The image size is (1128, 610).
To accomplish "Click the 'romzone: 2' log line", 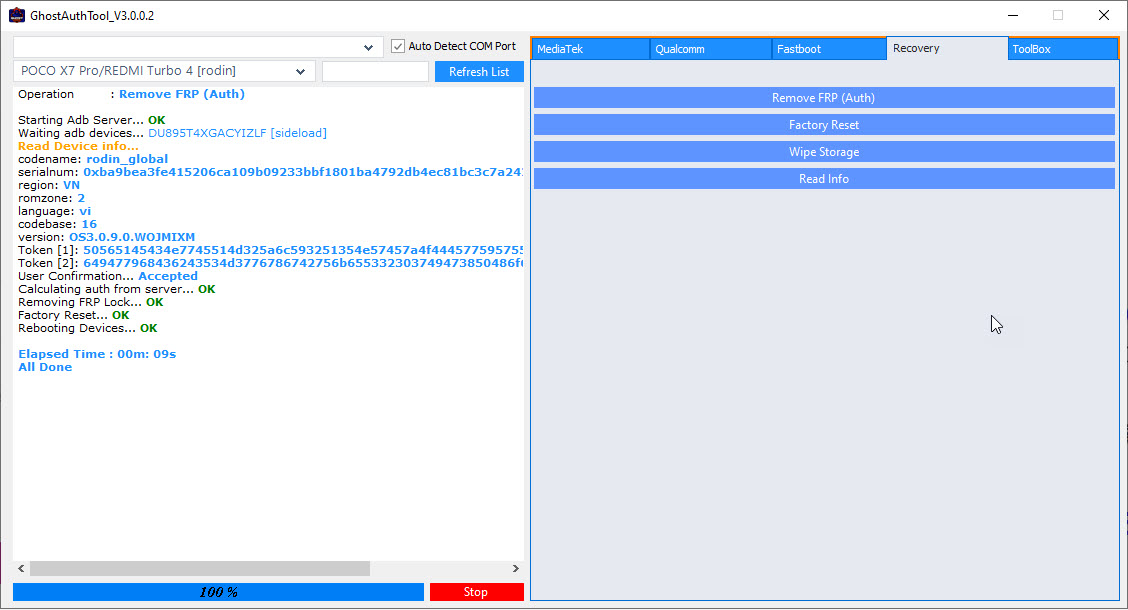I will coord(52,198).
